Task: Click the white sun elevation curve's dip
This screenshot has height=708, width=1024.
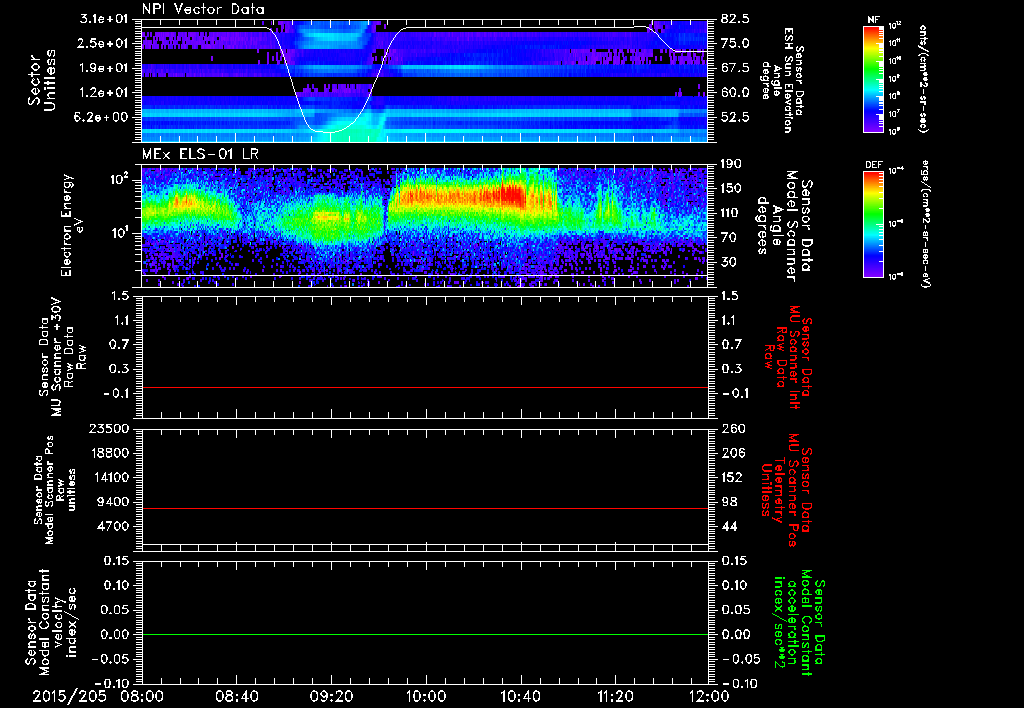Action: click(x=330, y=131)
